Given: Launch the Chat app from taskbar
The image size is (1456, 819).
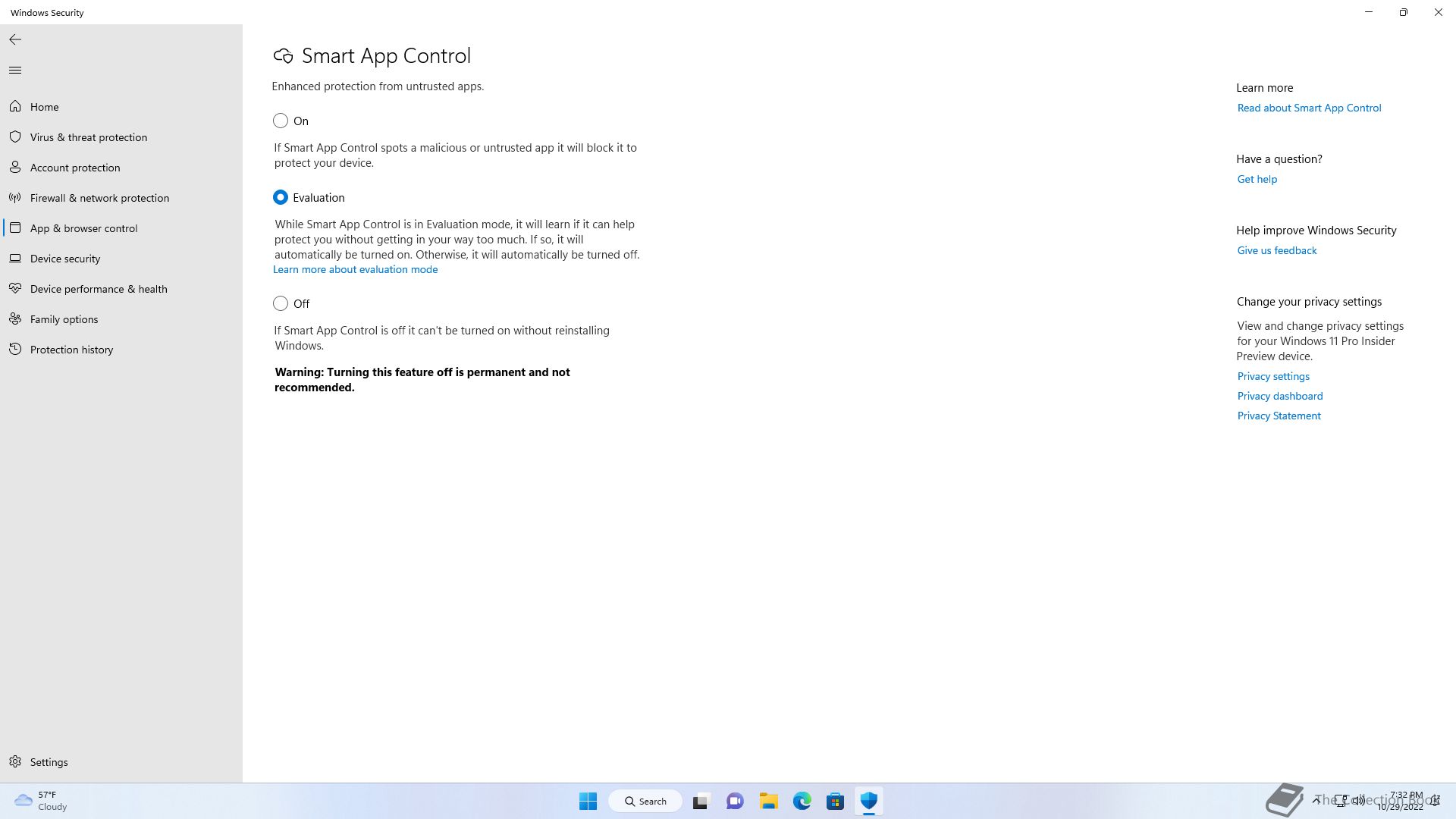Looking at the screenshot, I should click(x=735, y=801).
